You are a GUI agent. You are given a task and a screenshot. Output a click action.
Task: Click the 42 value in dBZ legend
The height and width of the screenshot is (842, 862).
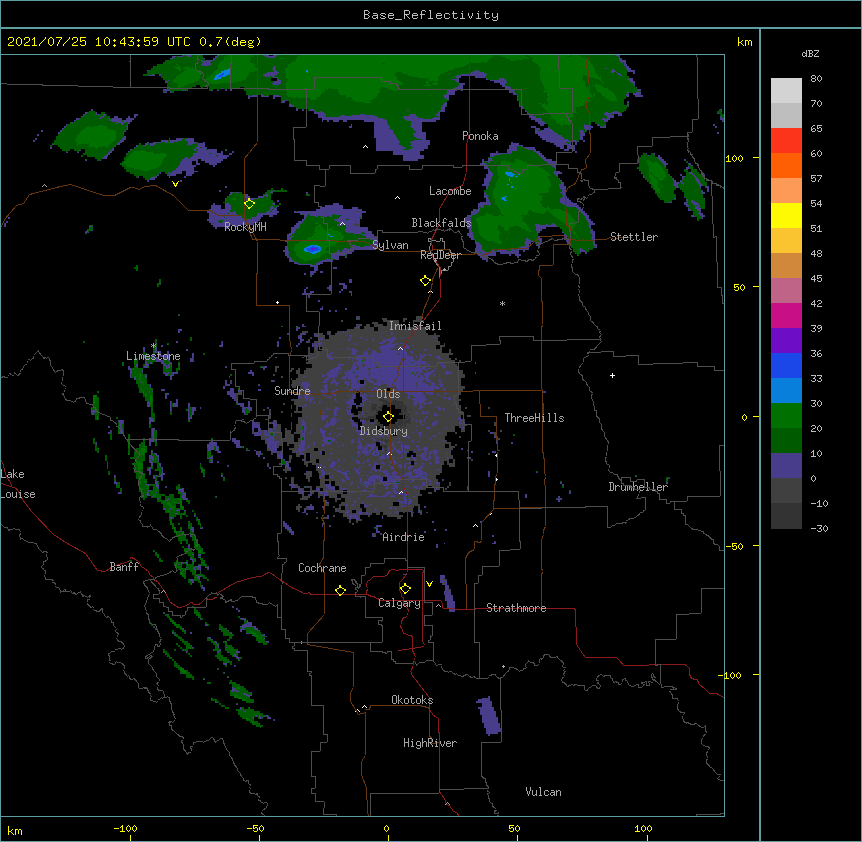[x=816, y=303]
